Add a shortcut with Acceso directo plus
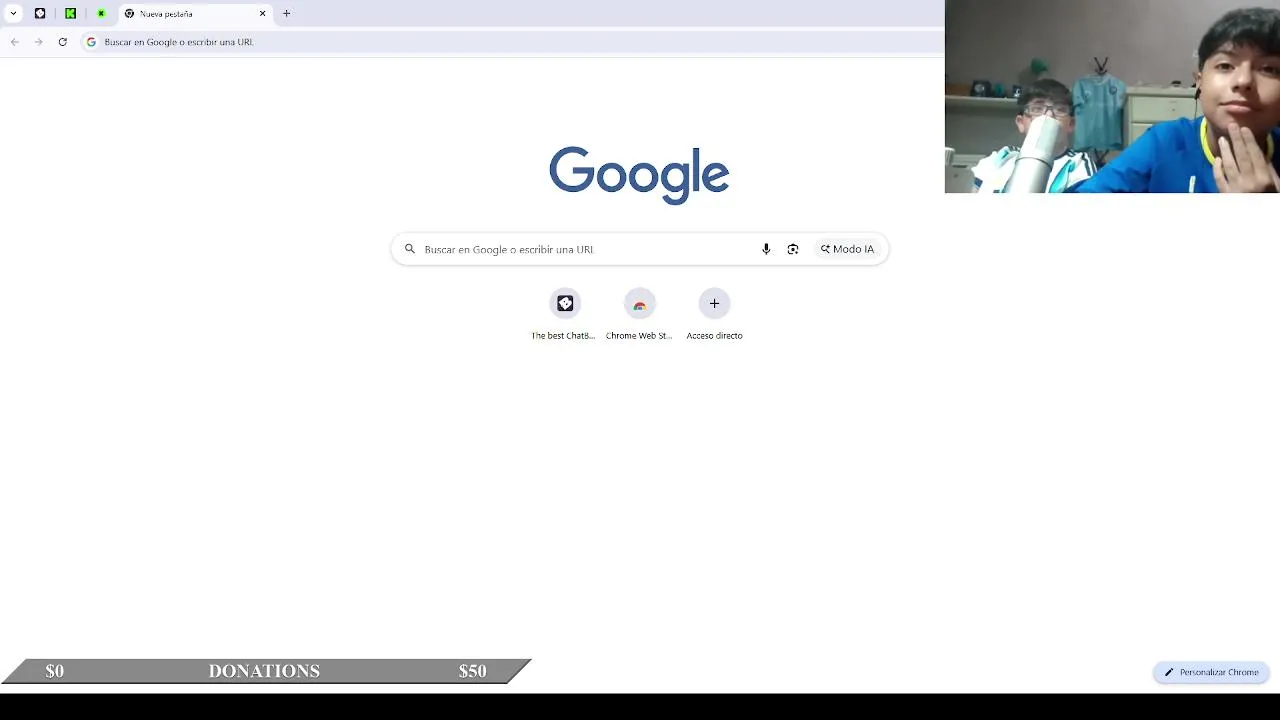The height and width of the screenshot is (720, 1280). (x=714, y=303)
